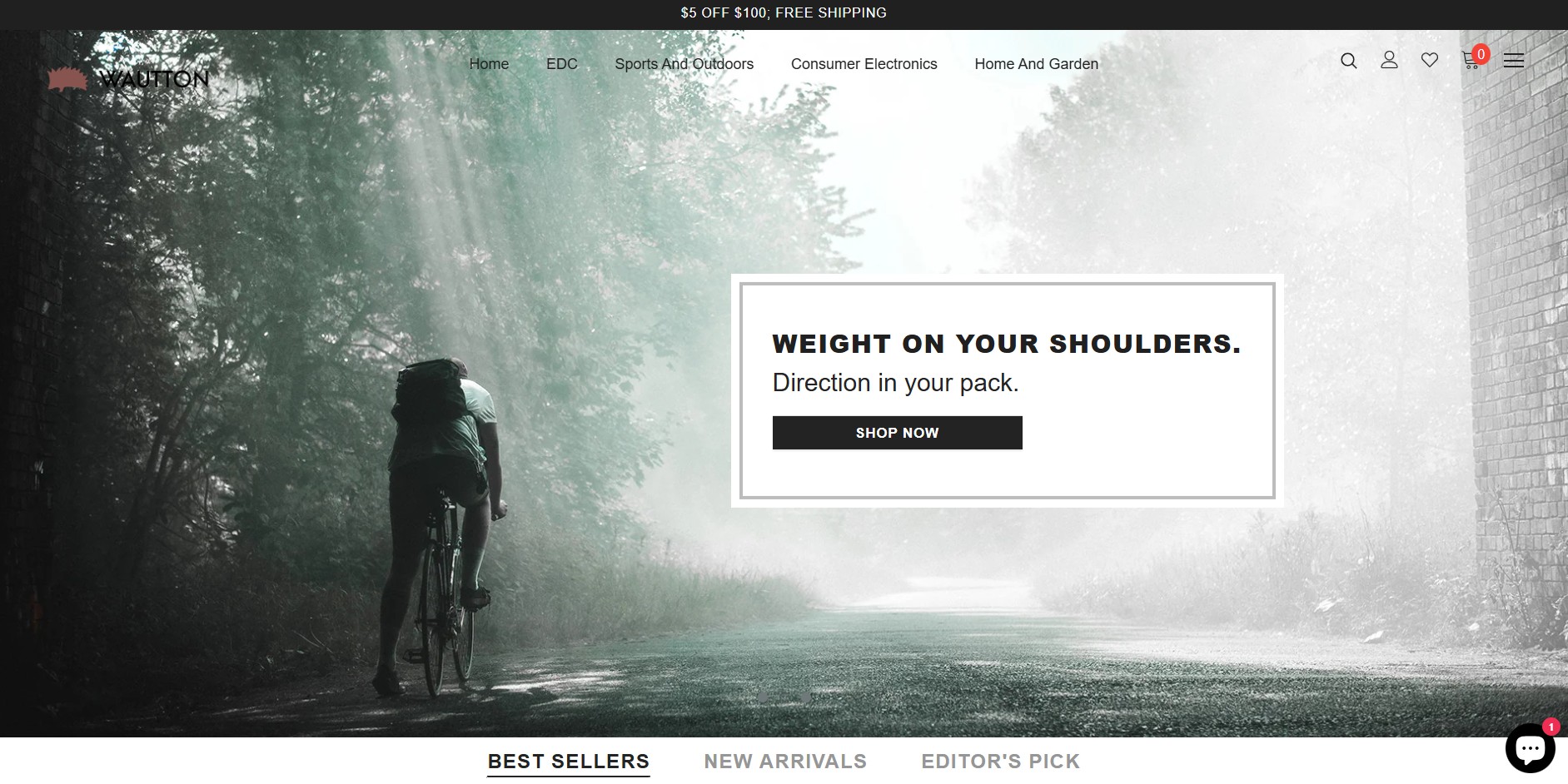The image size is (1568, 784).
Task: Select the BEST SELLERS tab
Action: 569,762
